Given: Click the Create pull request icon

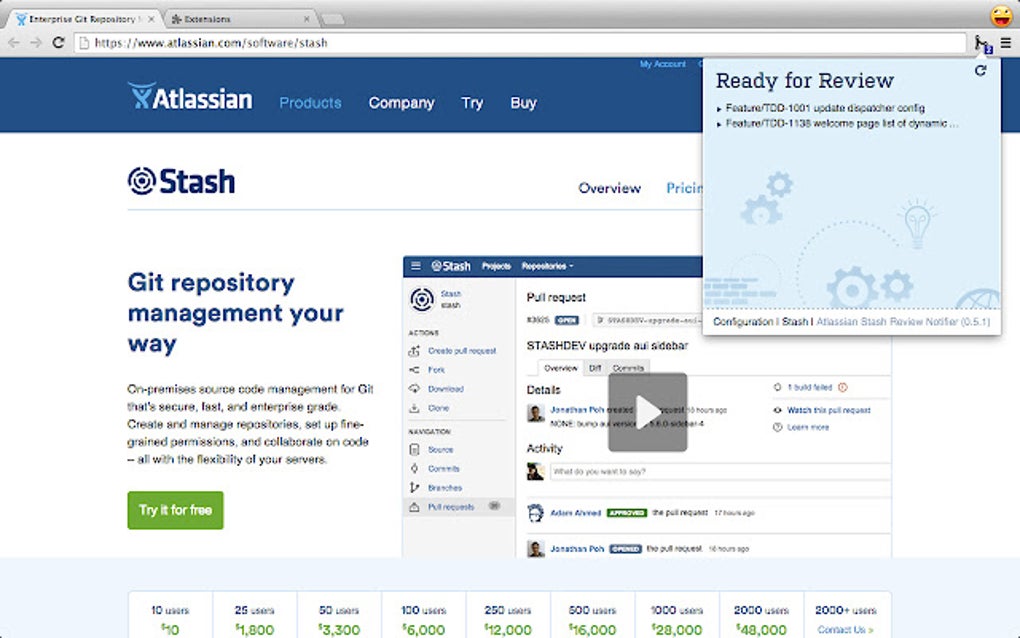Looking at the screenshot, I should pyautogui.click(x=414, y=351).
